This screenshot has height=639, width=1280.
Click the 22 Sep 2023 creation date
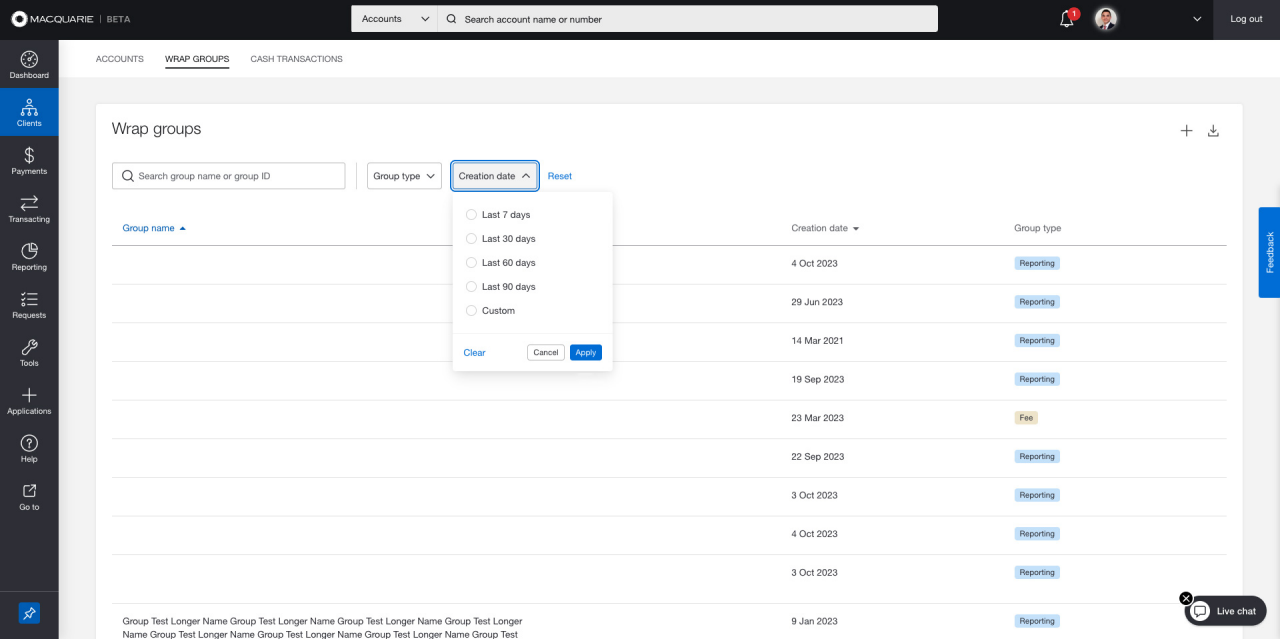tap(818, 457)
